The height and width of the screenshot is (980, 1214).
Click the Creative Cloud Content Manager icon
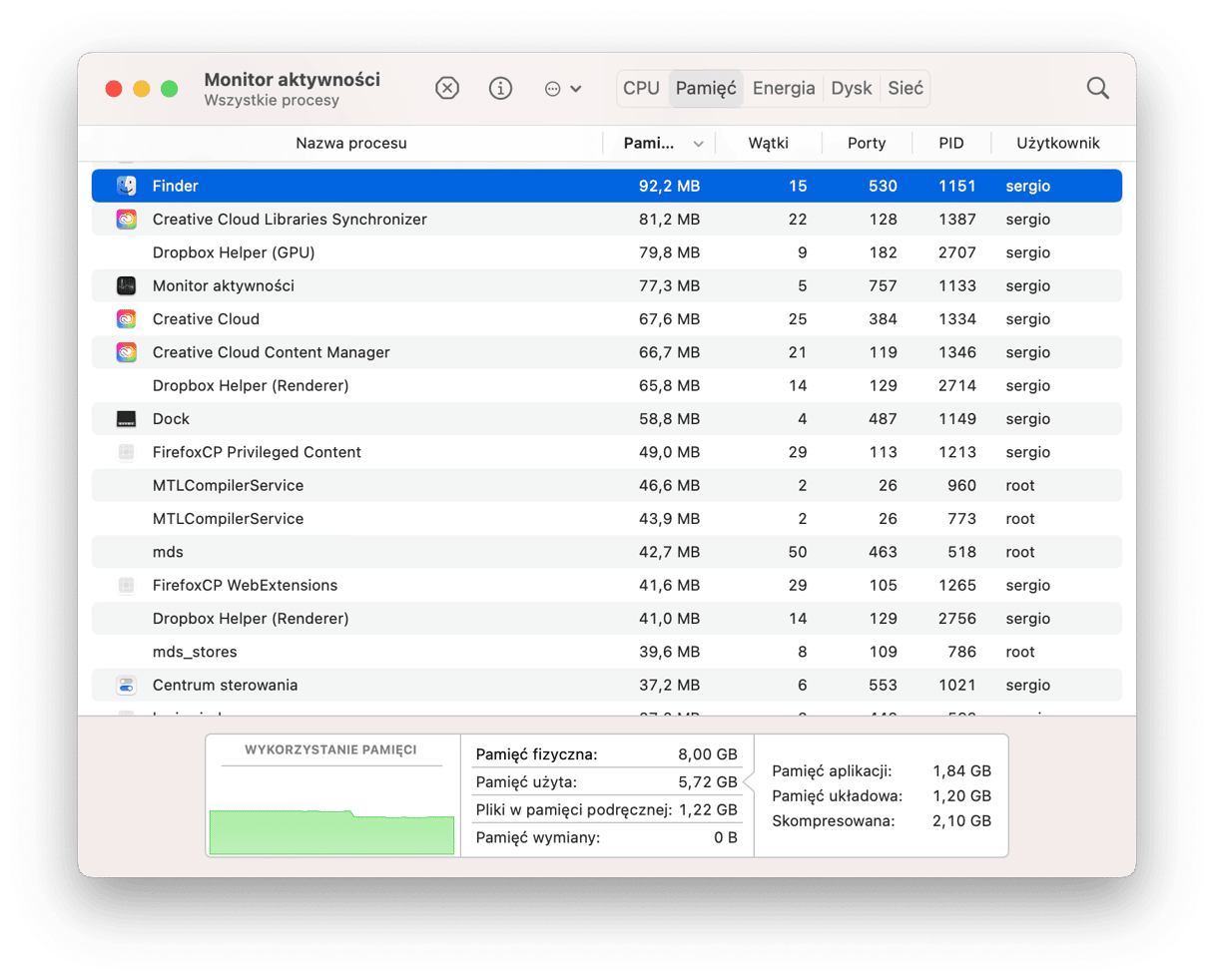(x=127, y=352)
